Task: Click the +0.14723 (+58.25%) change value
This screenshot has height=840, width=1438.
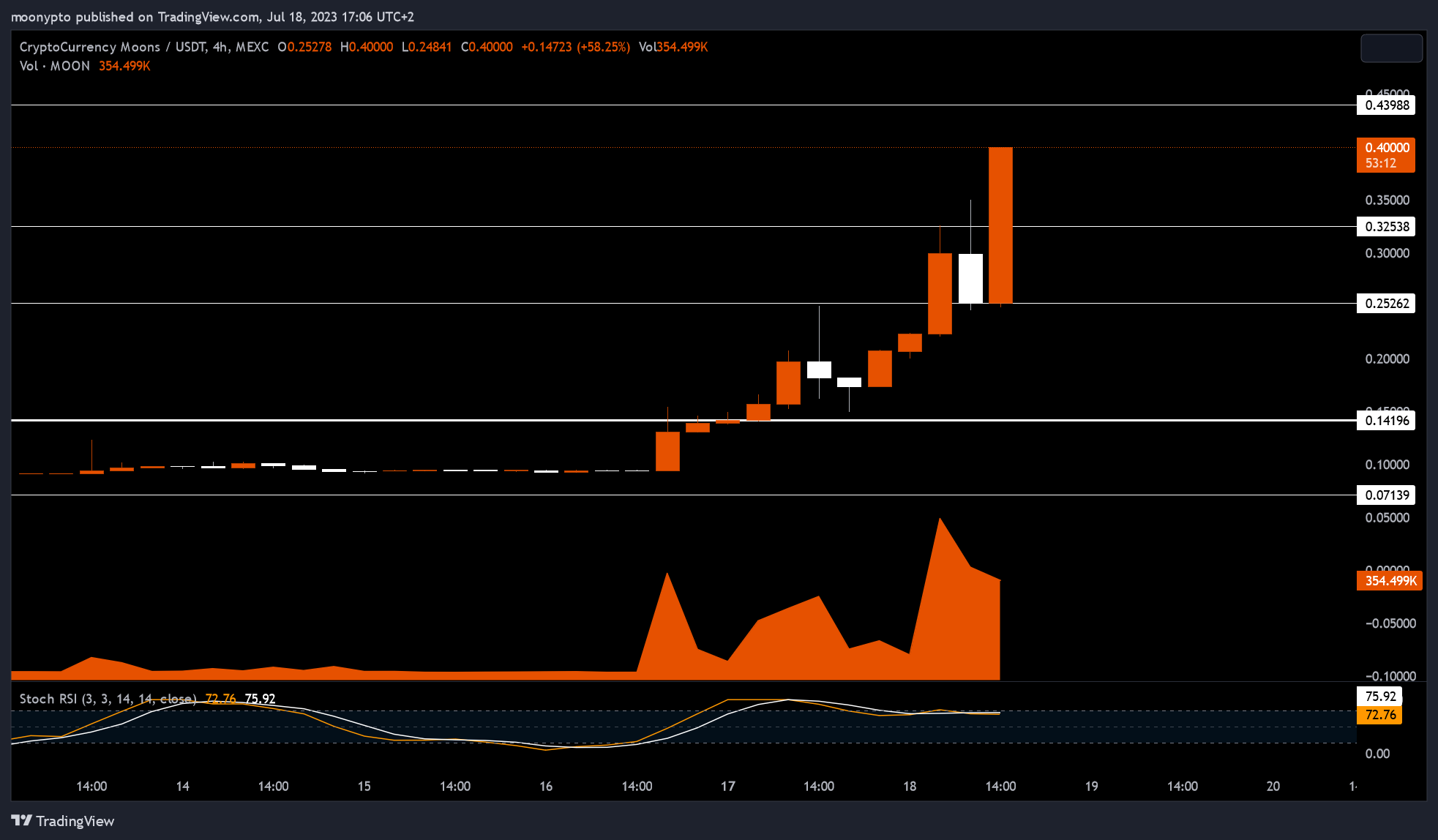Action: click(575, 47)
